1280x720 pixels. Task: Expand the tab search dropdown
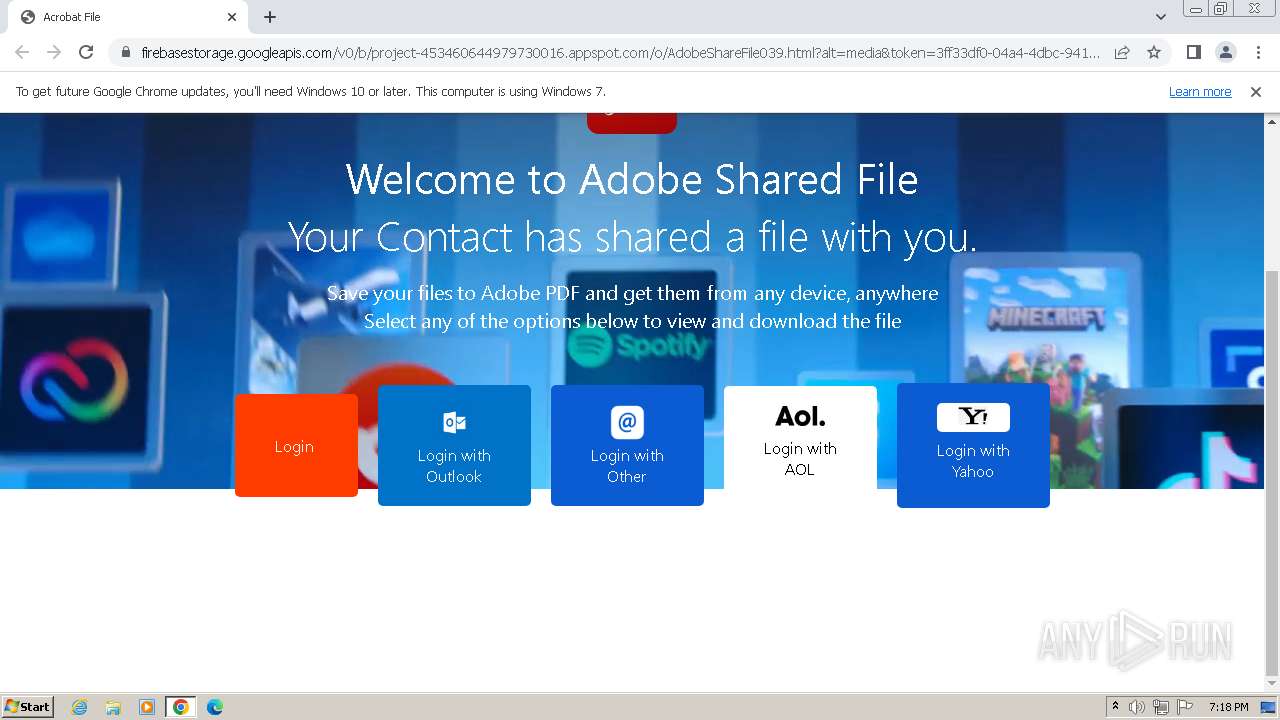point(1160,17)
